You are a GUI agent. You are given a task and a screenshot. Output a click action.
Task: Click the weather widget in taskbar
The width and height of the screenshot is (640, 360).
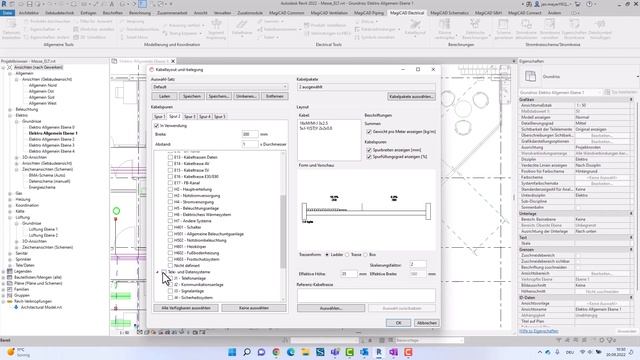point(18,352)
